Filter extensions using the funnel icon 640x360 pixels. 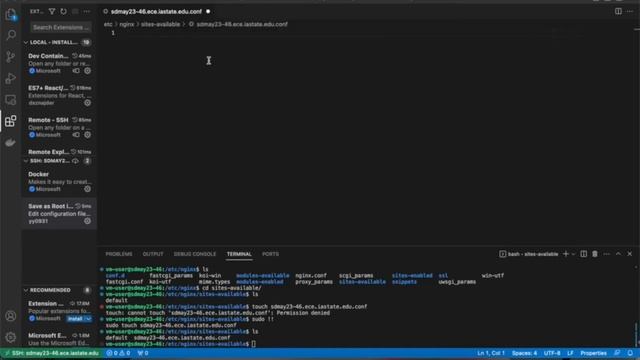click(52, 11)
